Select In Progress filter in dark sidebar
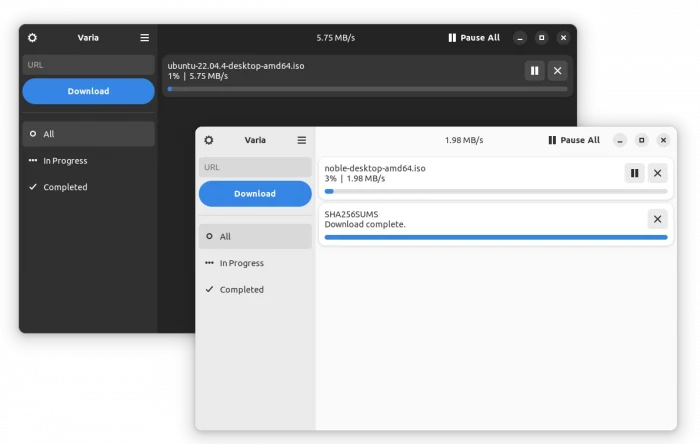700x444 pixels. point(65,161)
